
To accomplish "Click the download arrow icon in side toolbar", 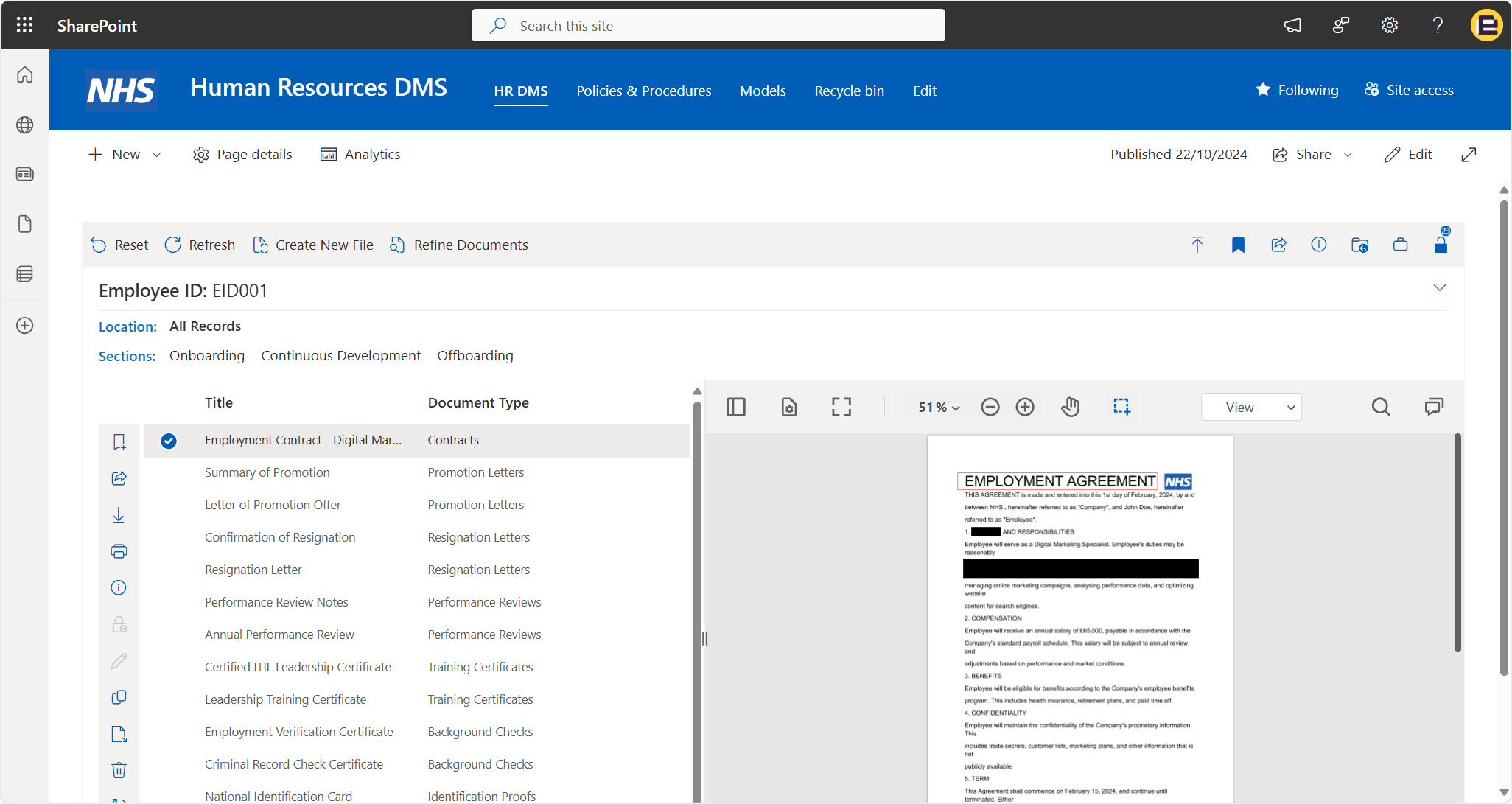I will click(119, 515).
